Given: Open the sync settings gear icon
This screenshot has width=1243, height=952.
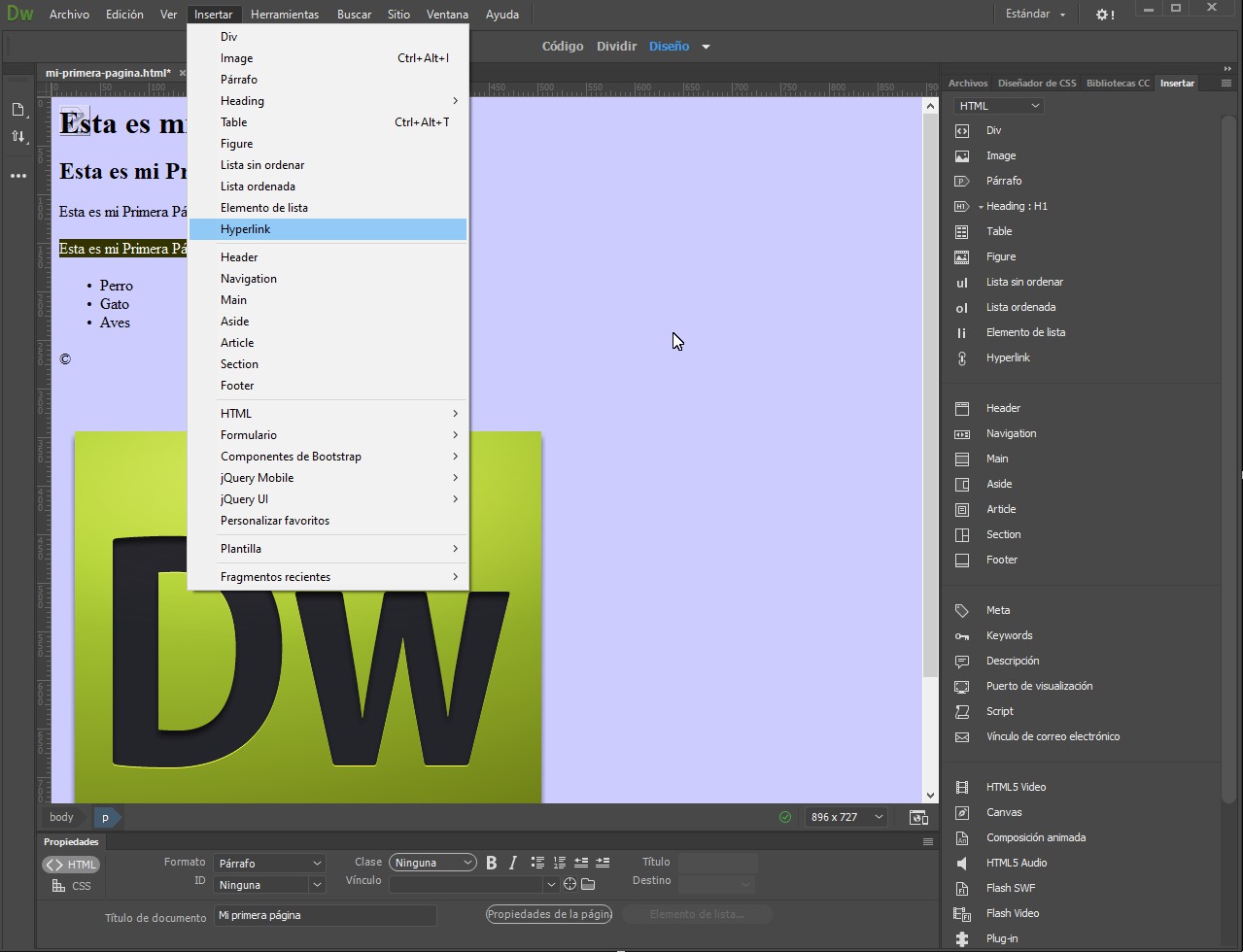Looking at the screenshot, I should (1104, 15).
